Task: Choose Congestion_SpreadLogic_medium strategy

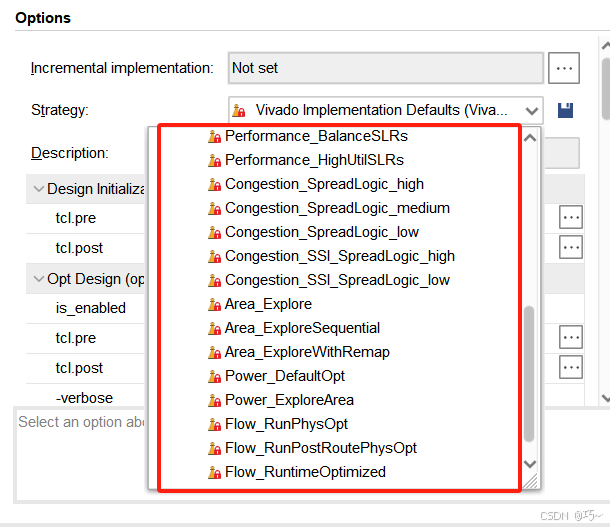Action: tap(337, 208)
